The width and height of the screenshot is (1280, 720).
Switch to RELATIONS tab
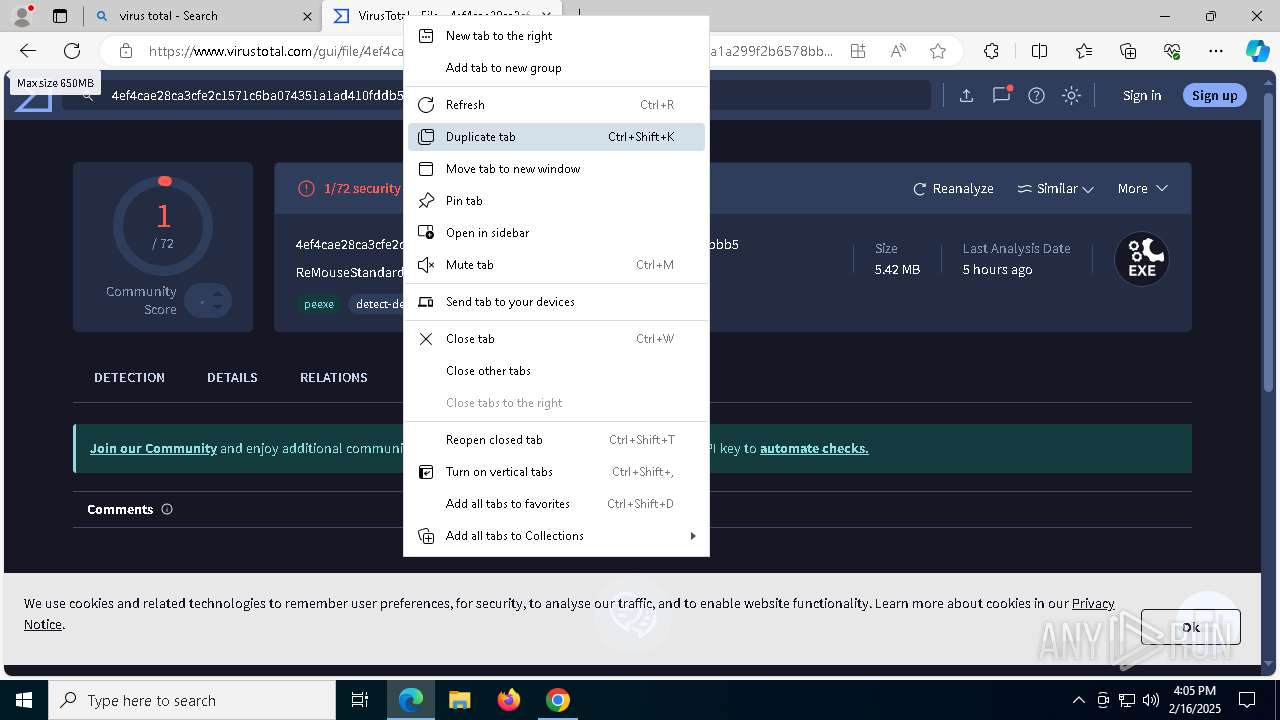(x=333, y=377)
